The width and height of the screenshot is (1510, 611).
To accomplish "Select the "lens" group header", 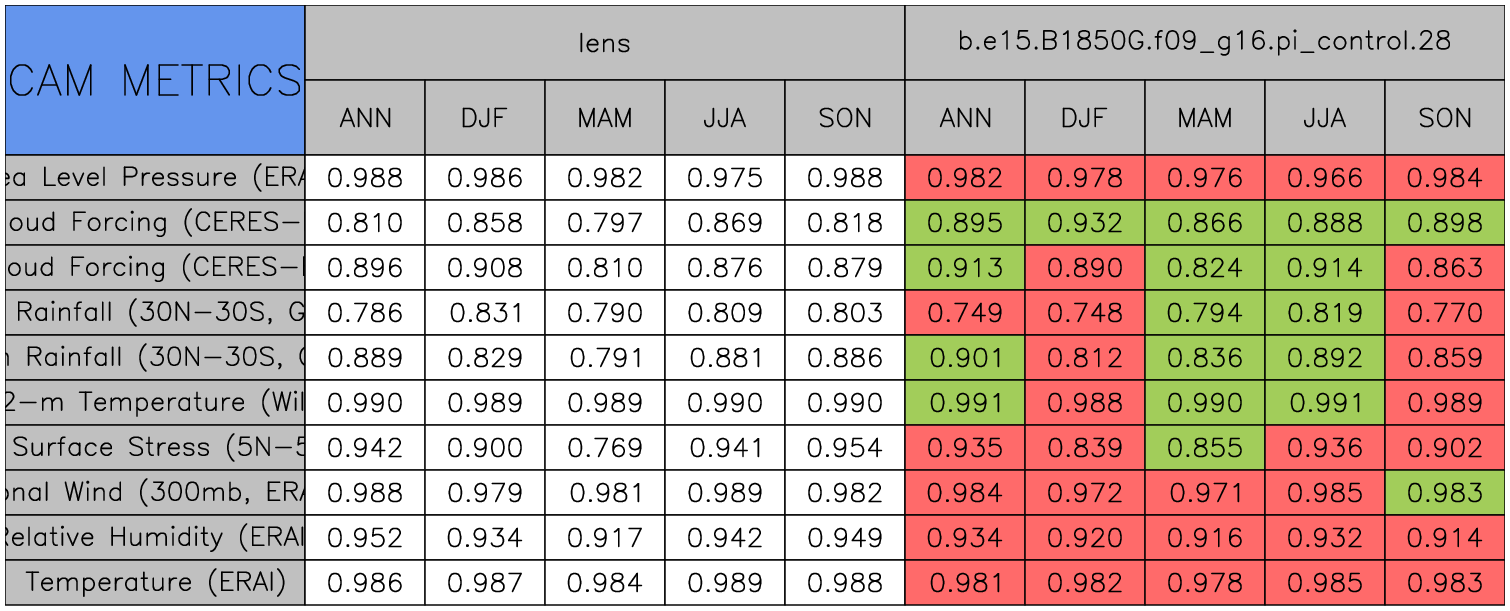I will tap(604, 43).
